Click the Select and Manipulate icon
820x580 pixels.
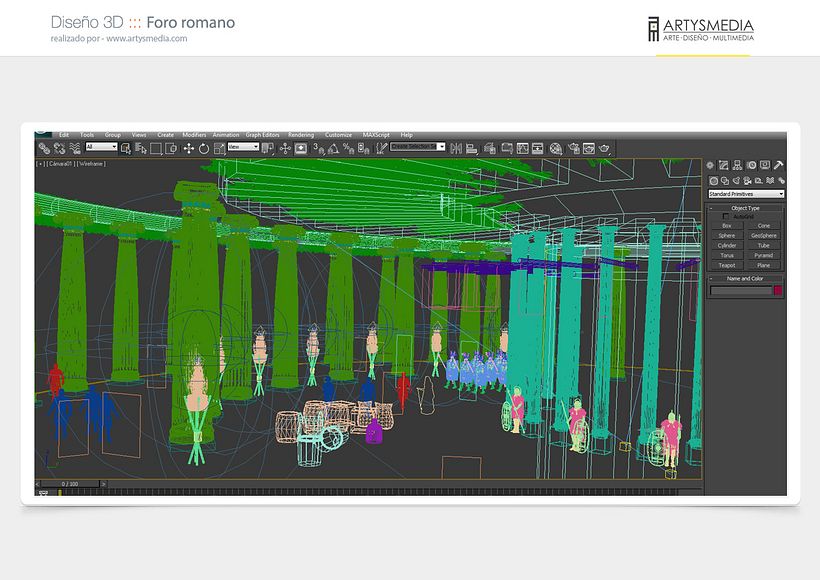point(285,149)
